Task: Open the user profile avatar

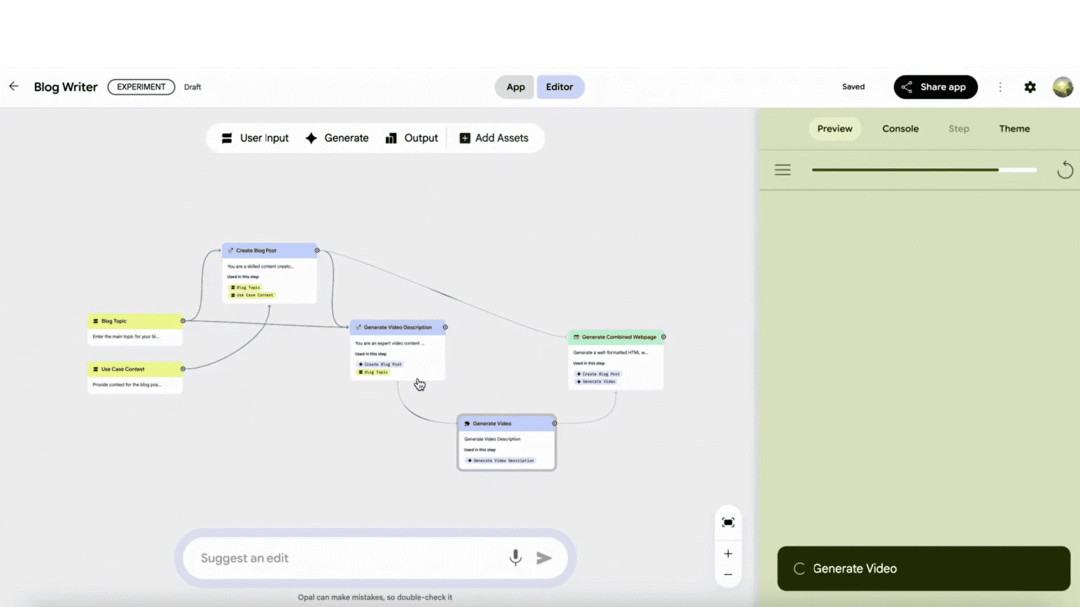Action: click(x=1063, y=87)
